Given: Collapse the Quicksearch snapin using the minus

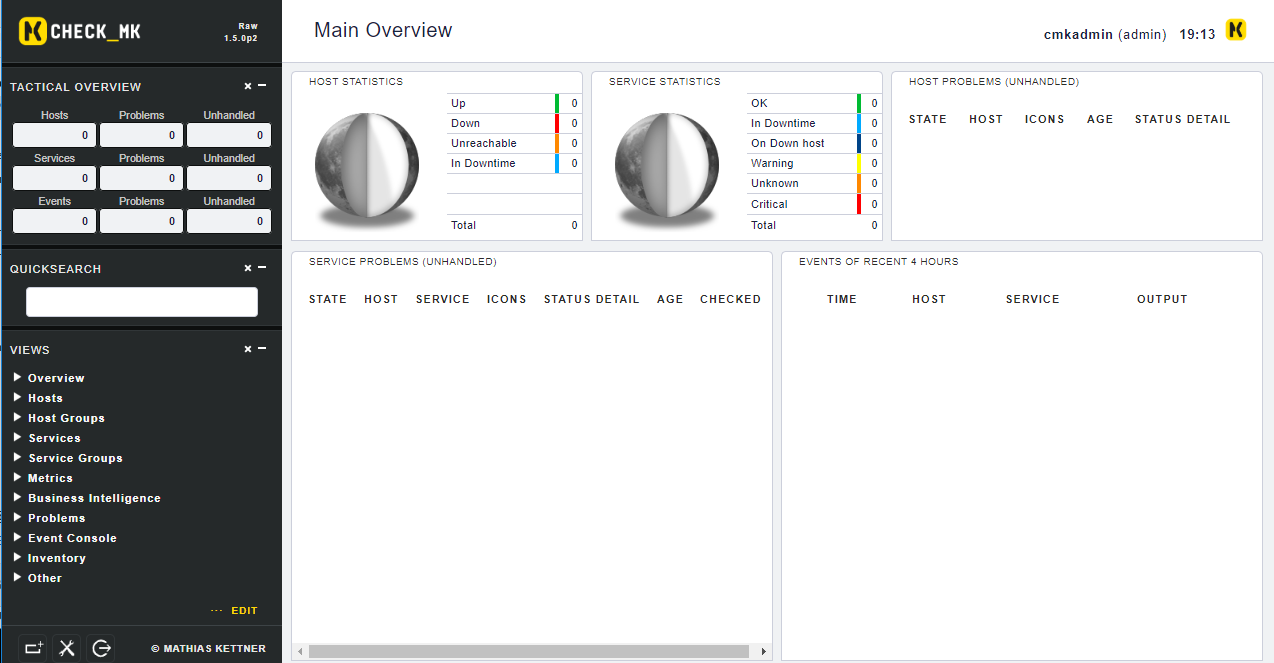Looking at the screenshot, I should tap(262, 268).
